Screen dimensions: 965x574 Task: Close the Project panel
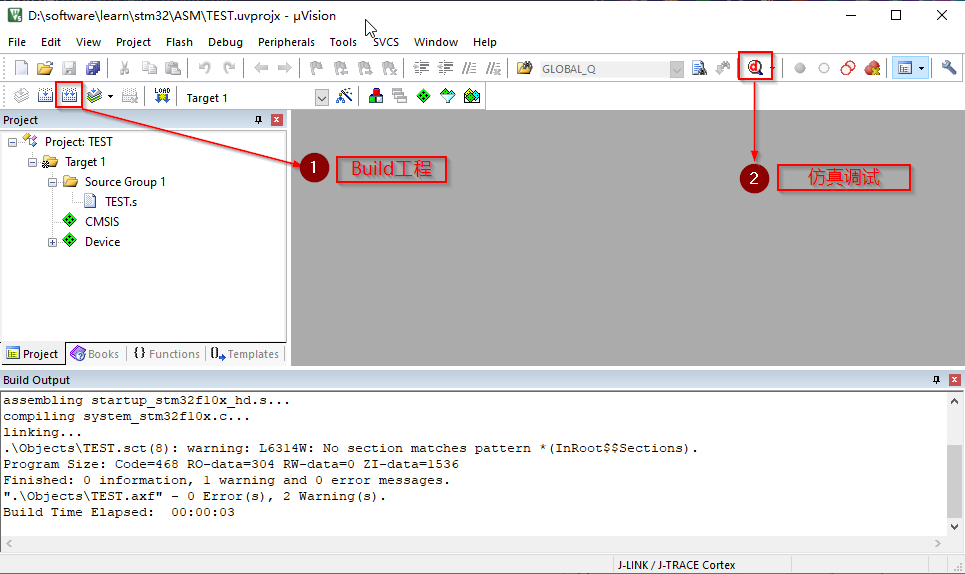tap(277, 120)
